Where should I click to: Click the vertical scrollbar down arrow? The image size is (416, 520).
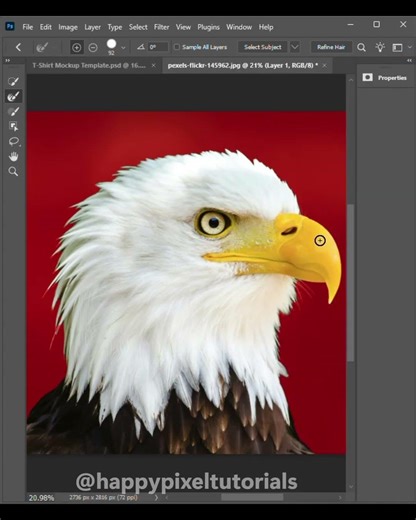pyautogui.click(x=351, y=487)
